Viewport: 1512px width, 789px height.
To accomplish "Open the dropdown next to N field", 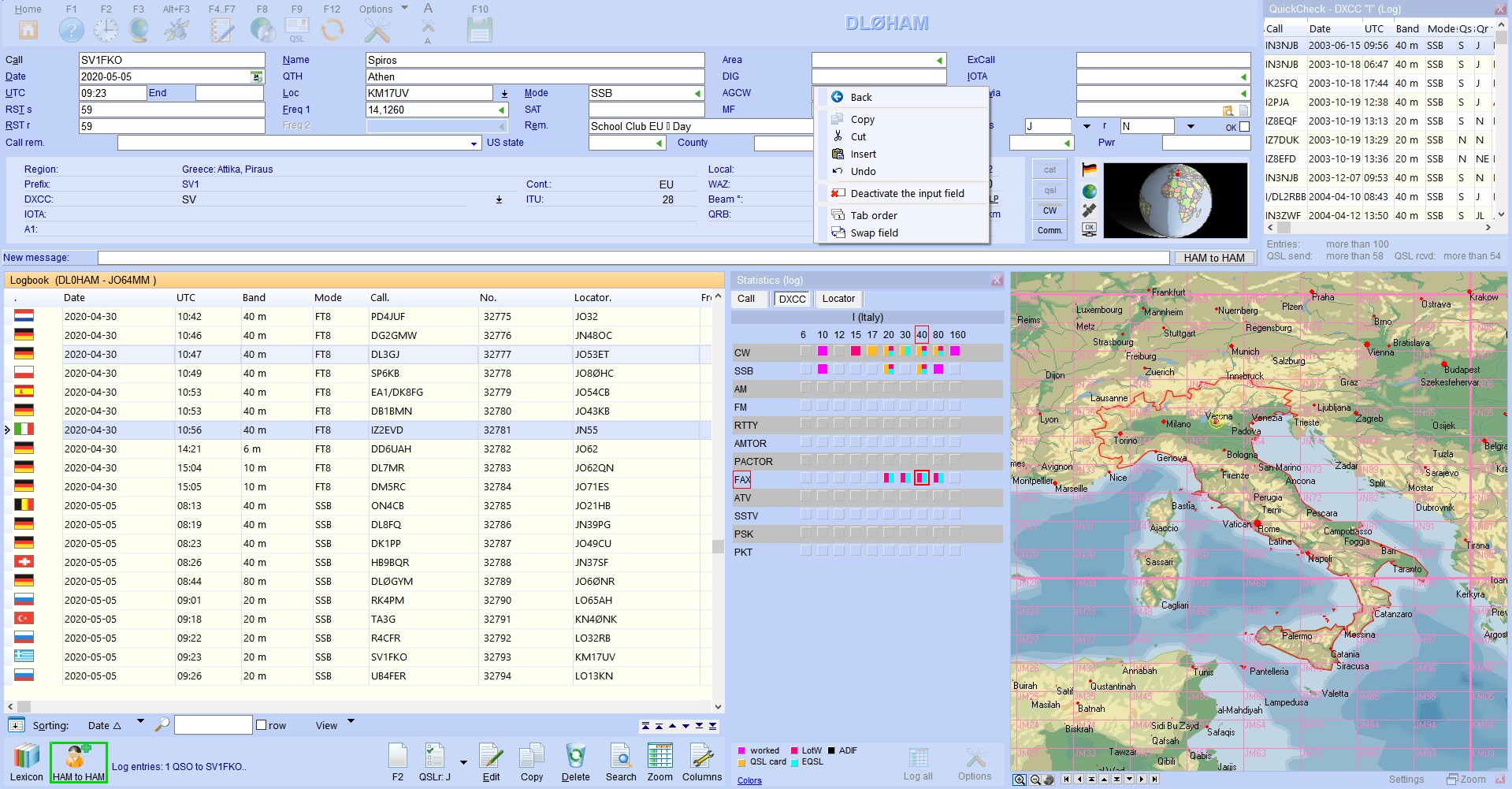I will click(1191, 126).
